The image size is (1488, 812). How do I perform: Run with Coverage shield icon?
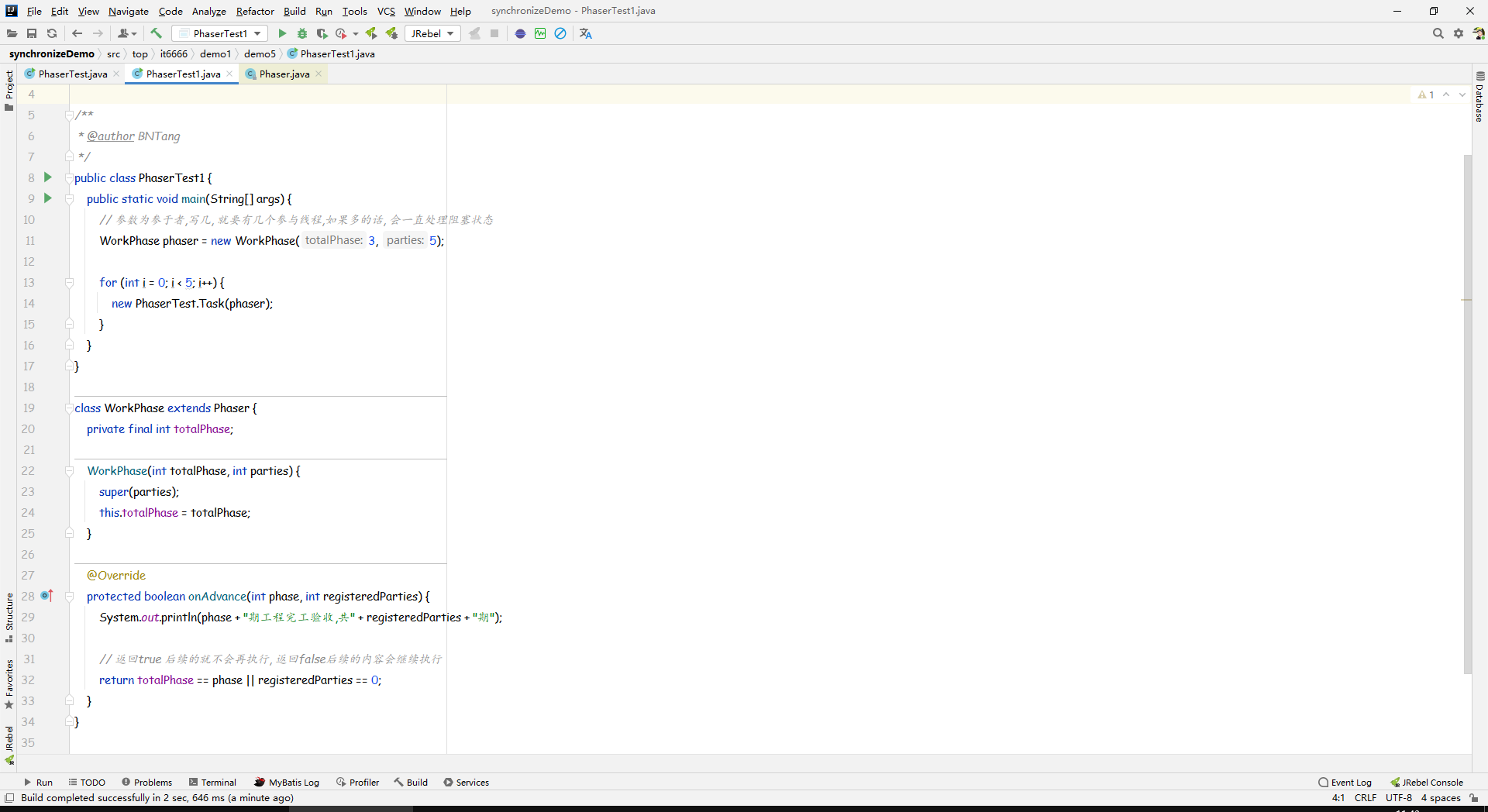point(322,33)
